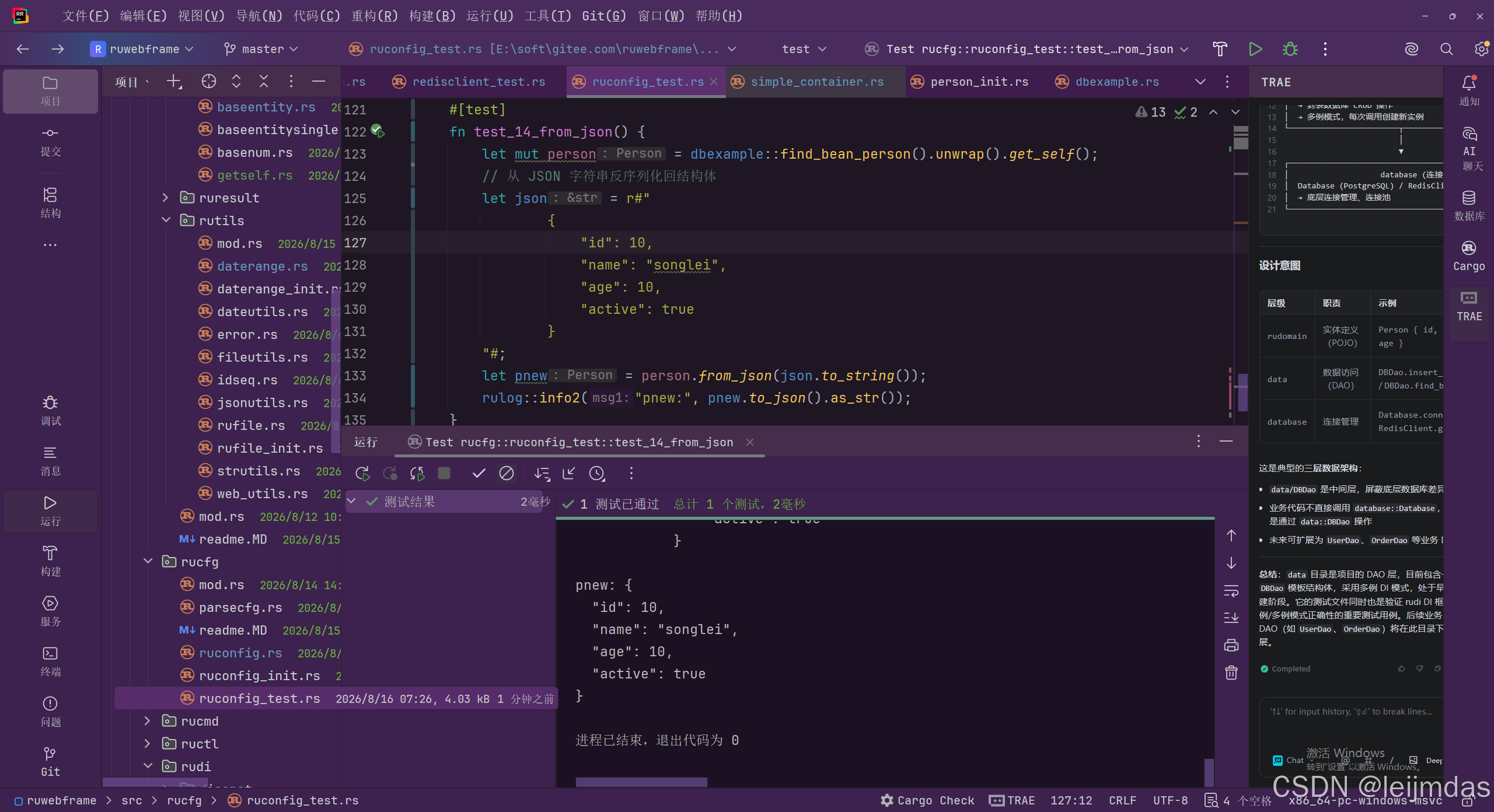Collapse 测试结果 test results node
The width and height of the screenshot is (1494, 812).
[351, 501]
